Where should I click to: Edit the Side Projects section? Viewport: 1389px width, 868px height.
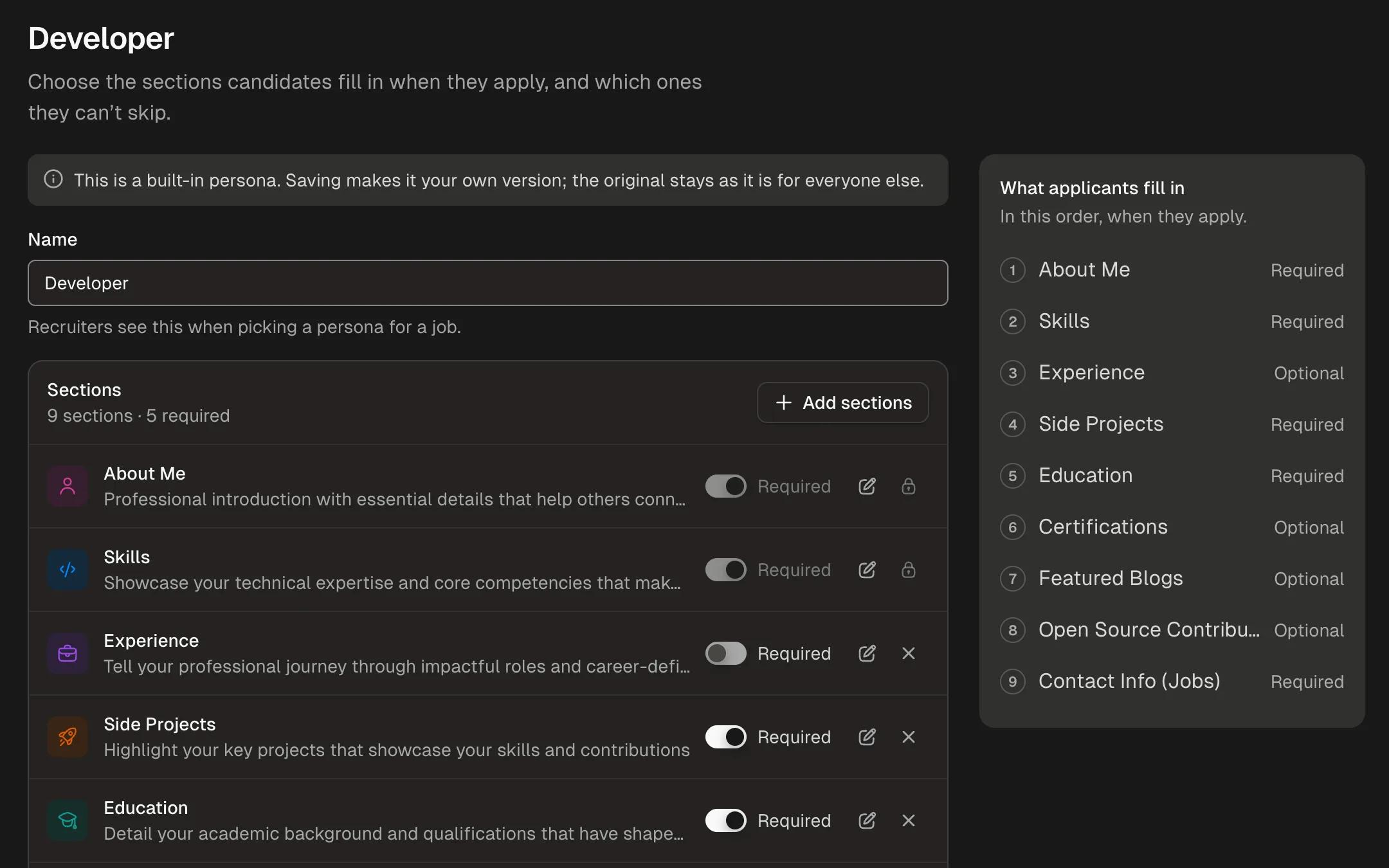point(867,737)
